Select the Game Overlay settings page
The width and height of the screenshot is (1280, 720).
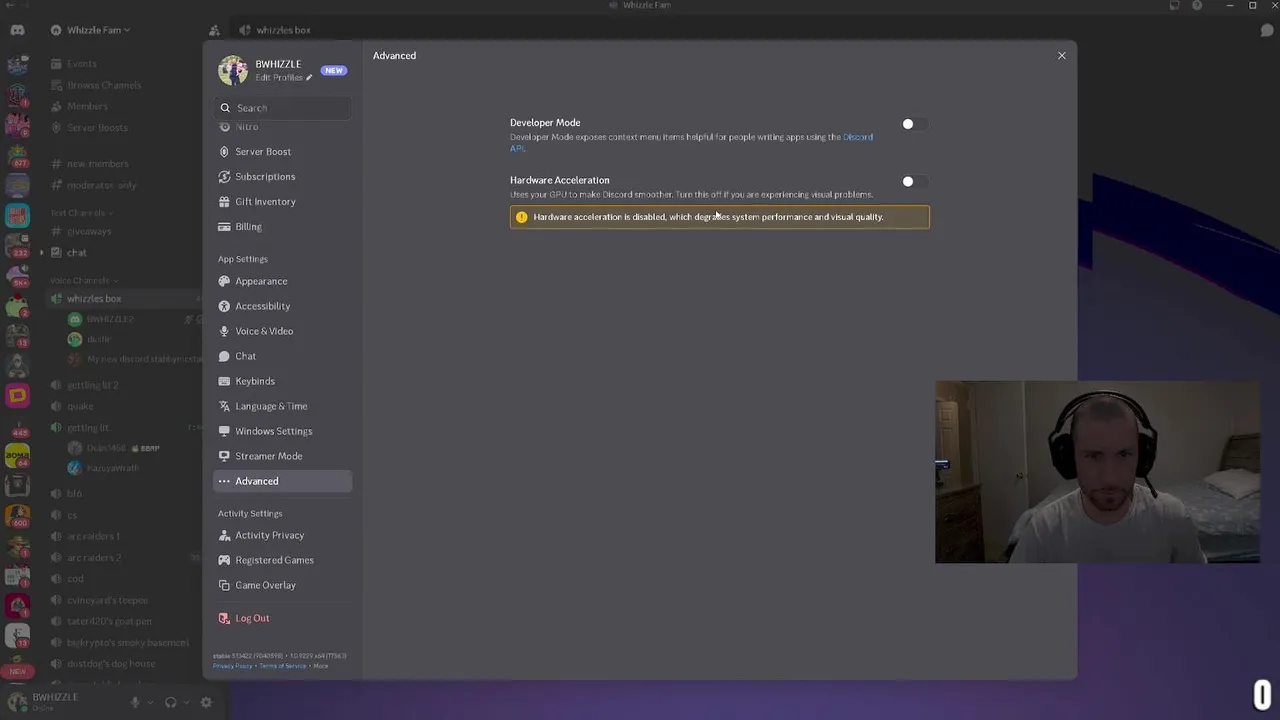click(x=283, y=585)
